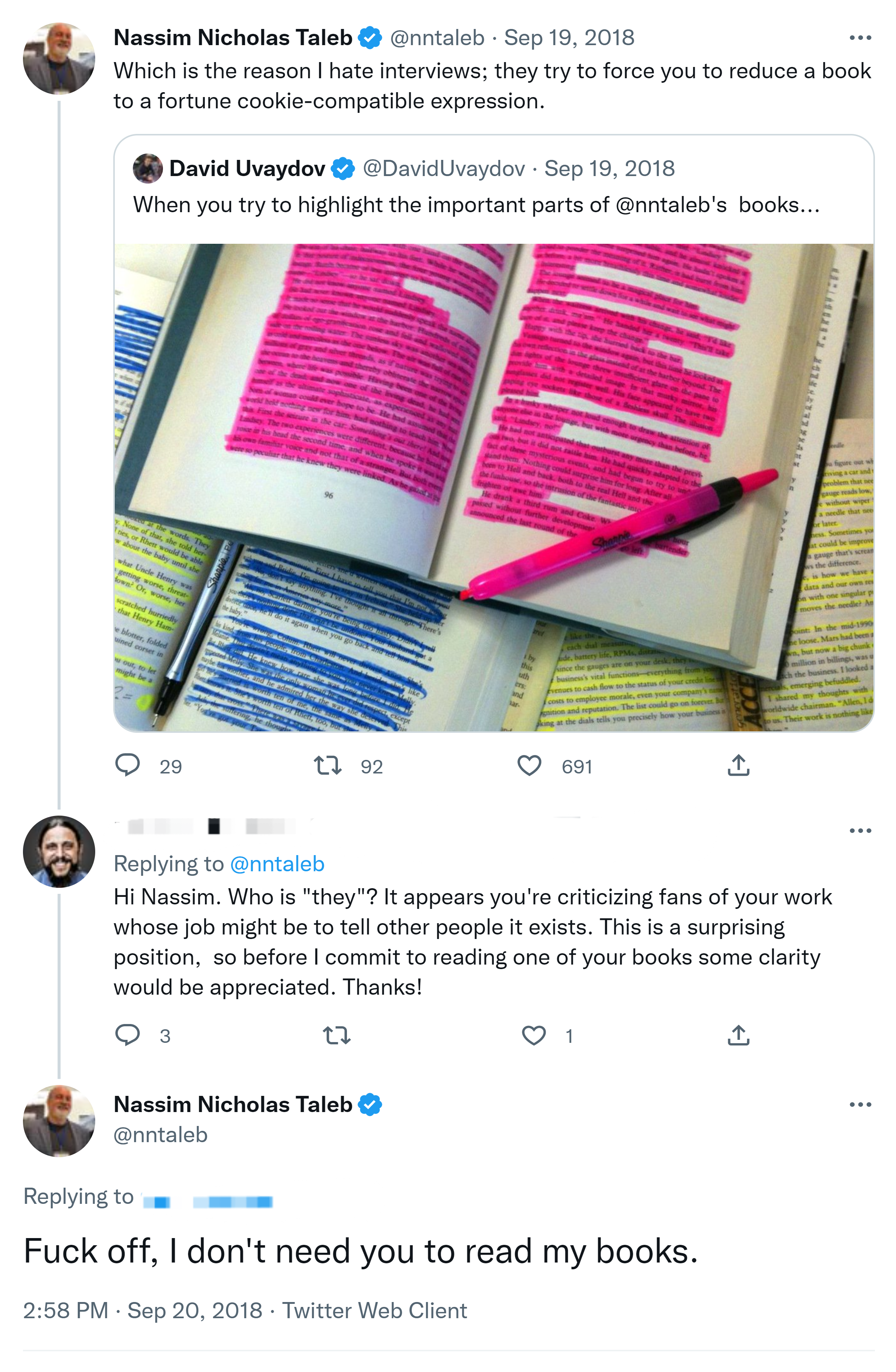This screenshot has width=896, height=1372.
Task: Like the tweet with 691 likes
Action: [x=529, y=766]
